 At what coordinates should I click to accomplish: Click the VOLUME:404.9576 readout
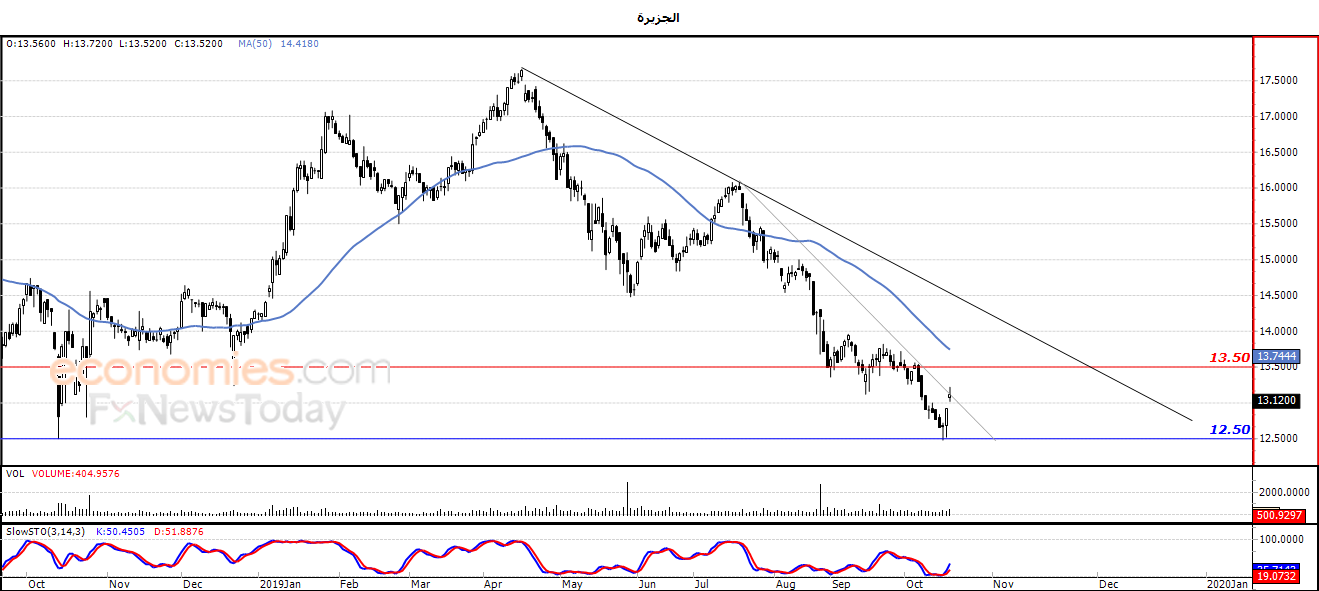(76, 474)
